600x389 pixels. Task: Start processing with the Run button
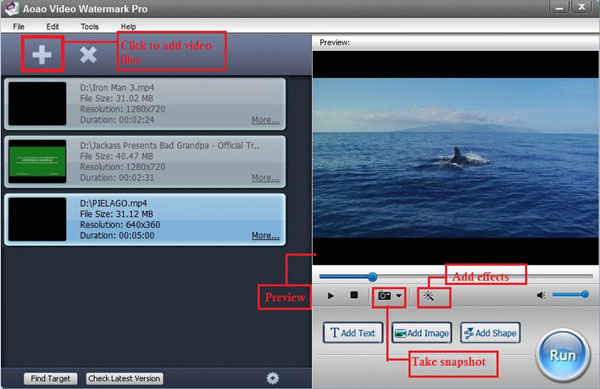pyautogui.click(x=562, y=355)
